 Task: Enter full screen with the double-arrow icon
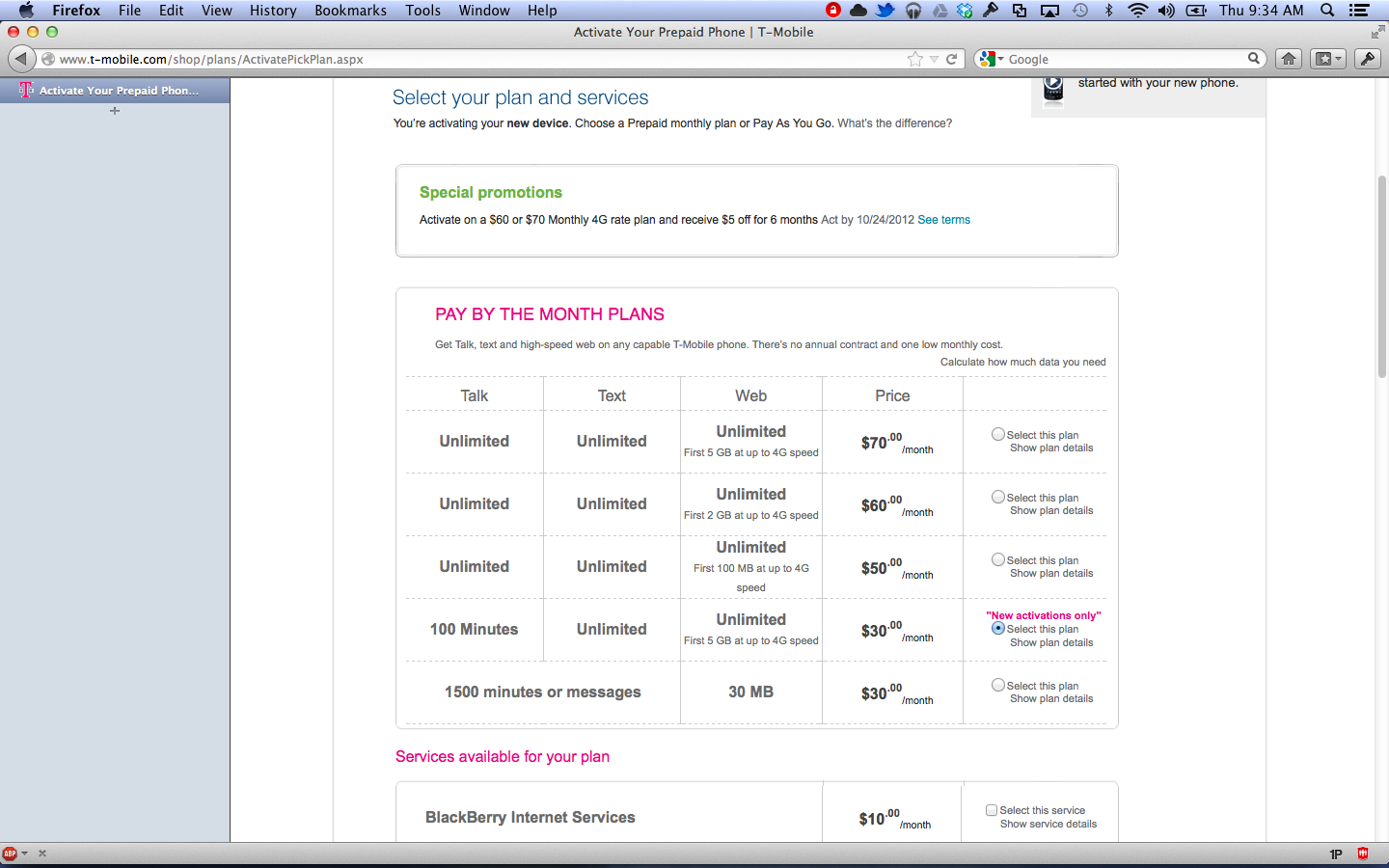(x=1377, y=32)
